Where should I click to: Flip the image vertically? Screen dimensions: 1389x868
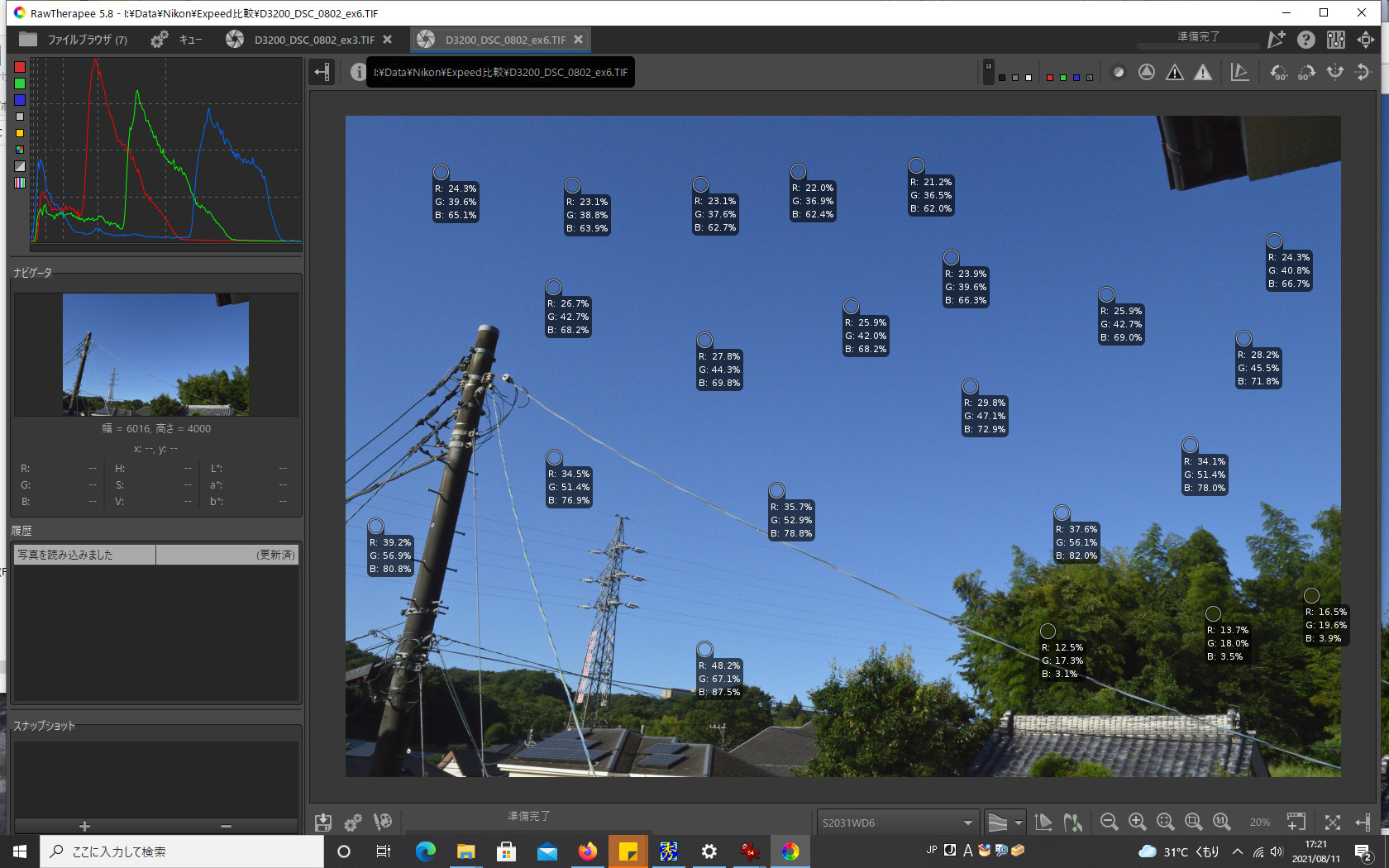point(1363,72)
